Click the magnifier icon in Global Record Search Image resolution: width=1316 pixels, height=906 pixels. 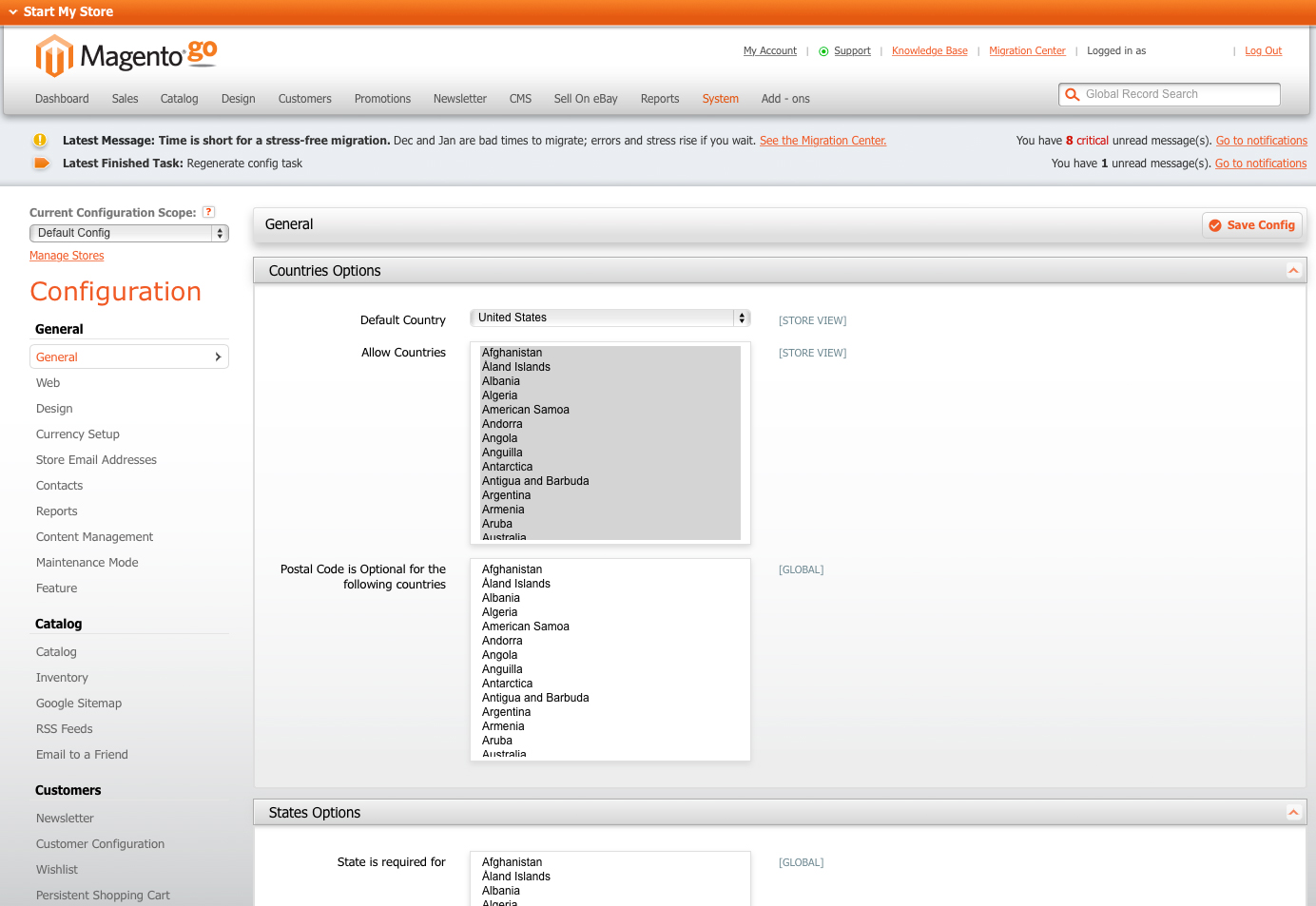point(1073,94)
